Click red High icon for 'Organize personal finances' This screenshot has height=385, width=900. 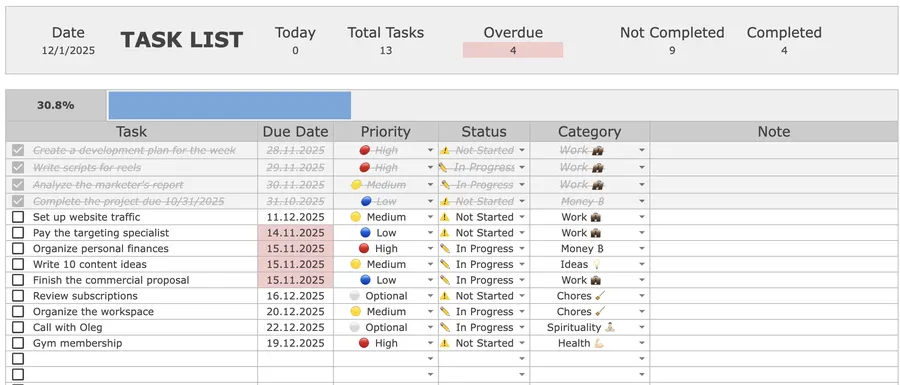point(364,248)
